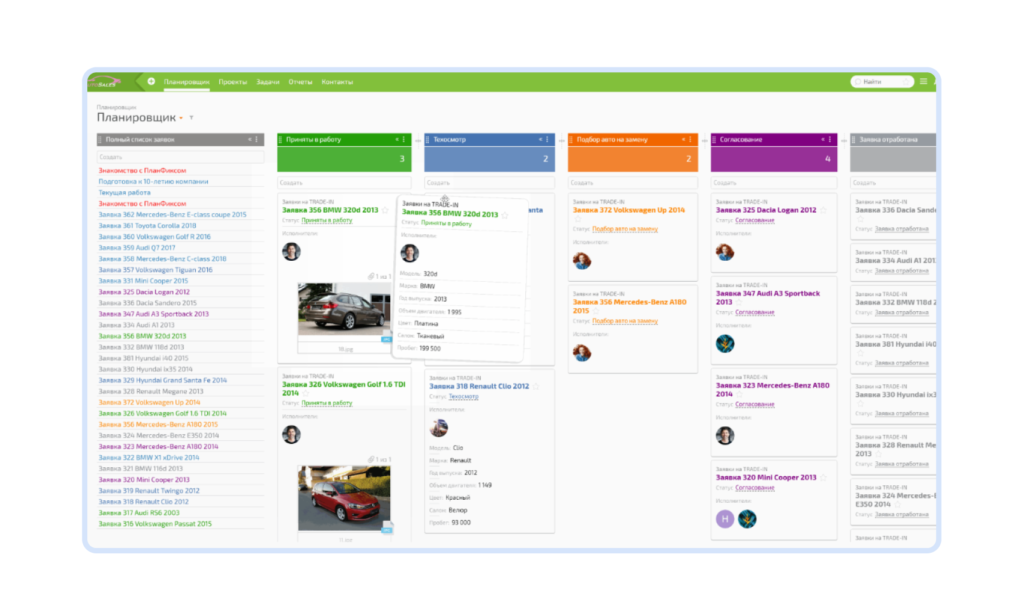Click the H avatar on Заявка 320 Mini Cooper
Image resolution: width=1024 pixels, height=616 pixels.
tap(724, 519)
